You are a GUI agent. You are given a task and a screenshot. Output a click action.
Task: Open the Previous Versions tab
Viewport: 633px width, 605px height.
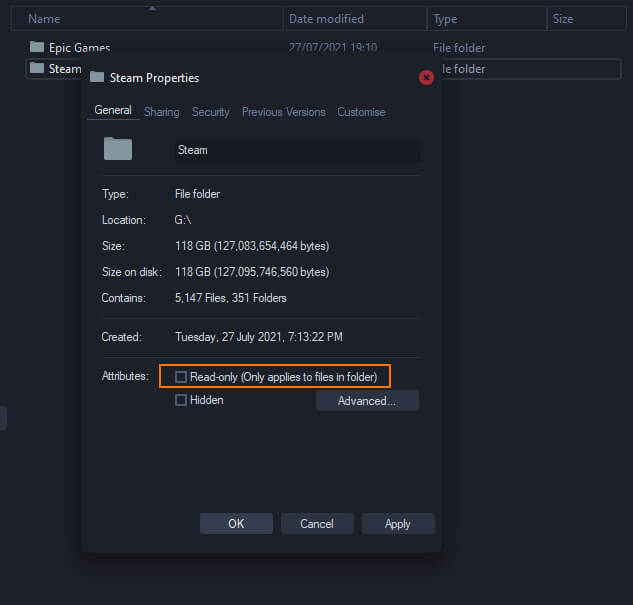click(284, 112)
